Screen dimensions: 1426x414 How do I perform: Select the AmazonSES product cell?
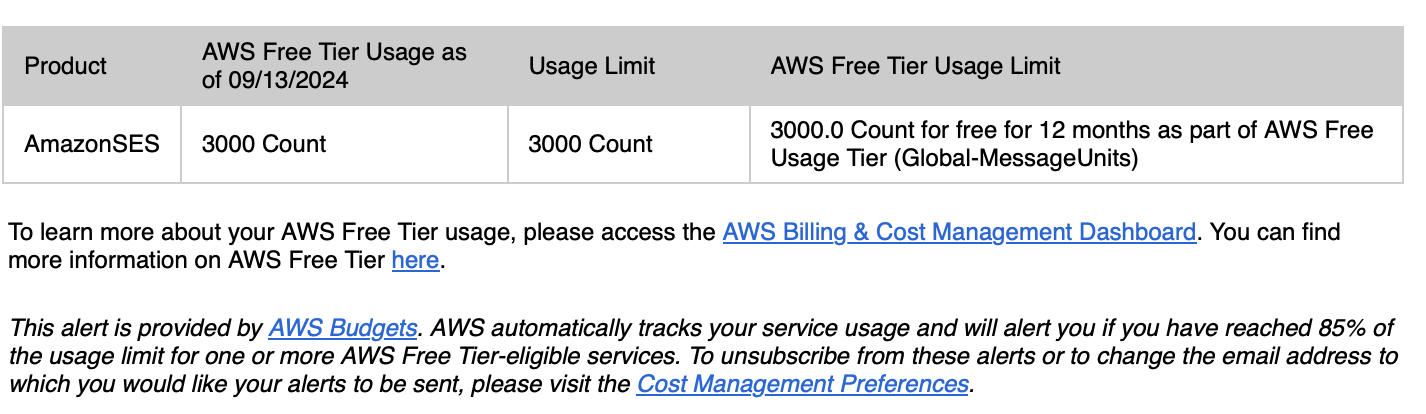click(x=92, y=144)
